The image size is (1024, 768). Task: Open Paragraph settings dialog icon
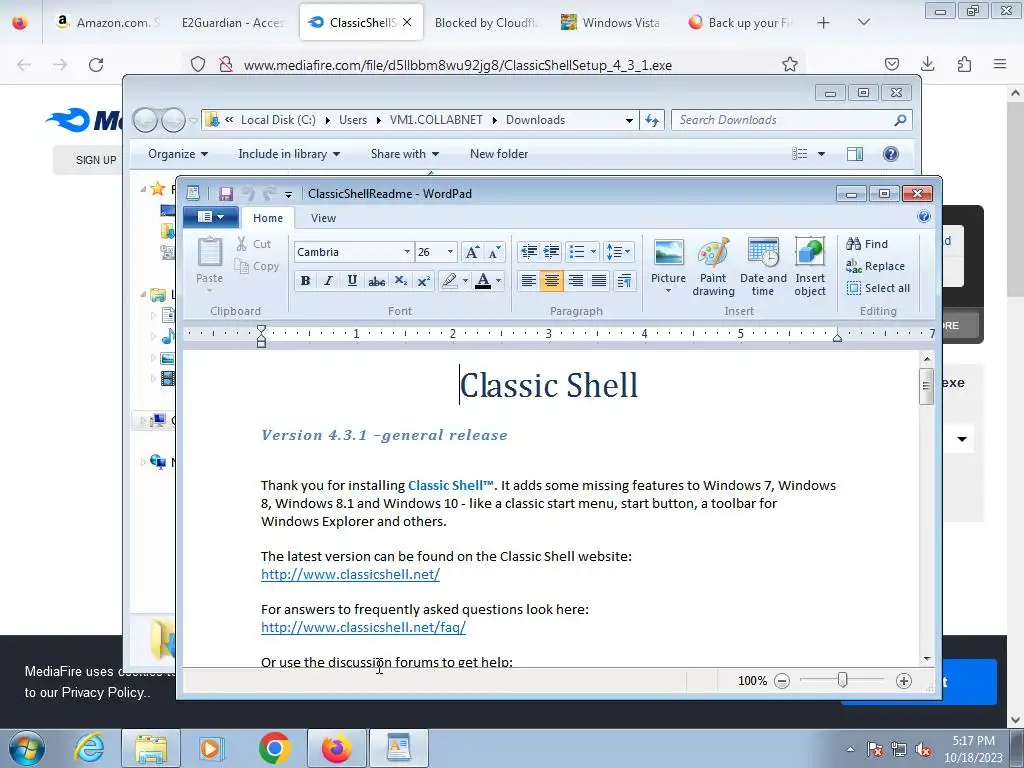pyautogui.click(x=624, y=281)
